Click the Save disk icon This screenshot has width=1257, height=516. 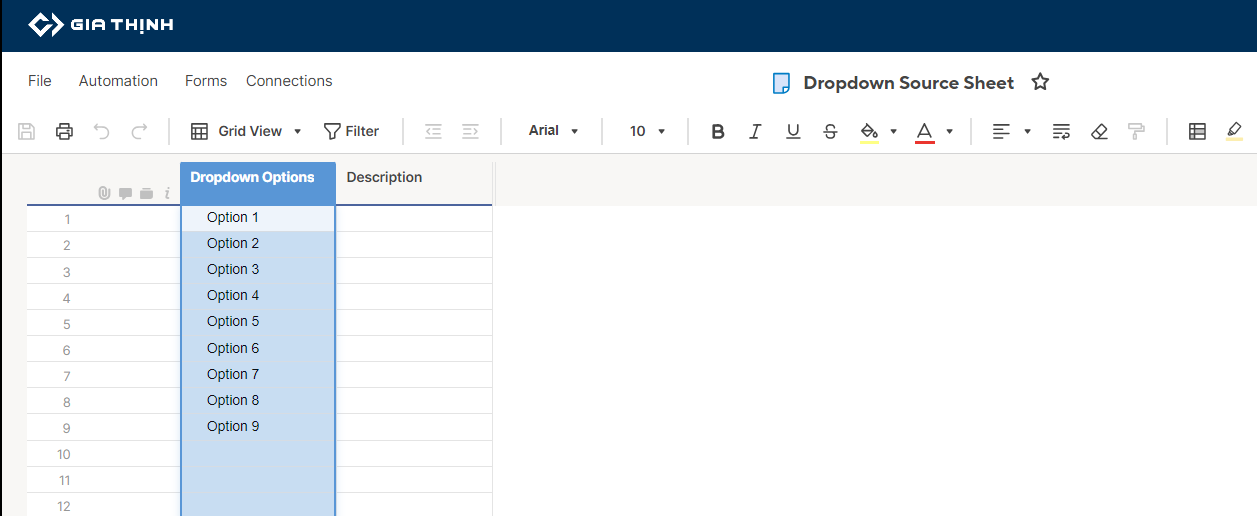pos(27,131)
